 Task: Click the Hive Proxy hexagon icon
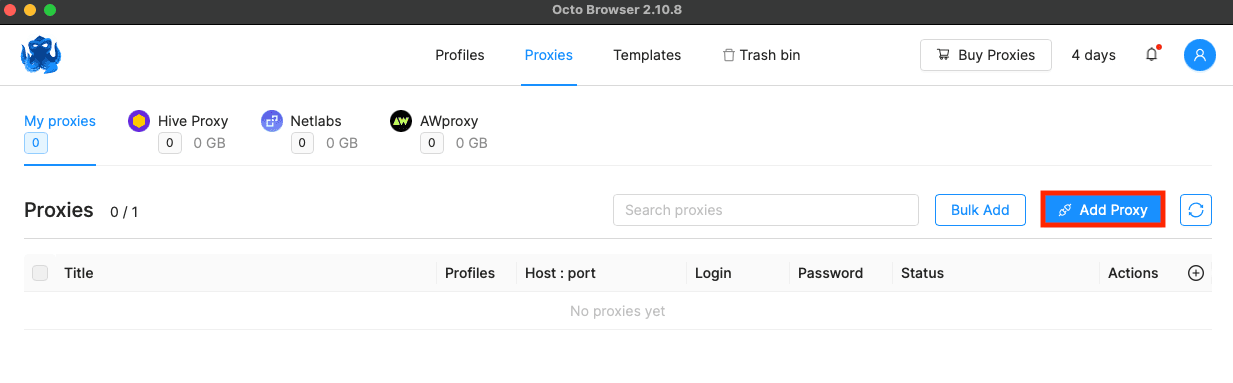(139, 121)
